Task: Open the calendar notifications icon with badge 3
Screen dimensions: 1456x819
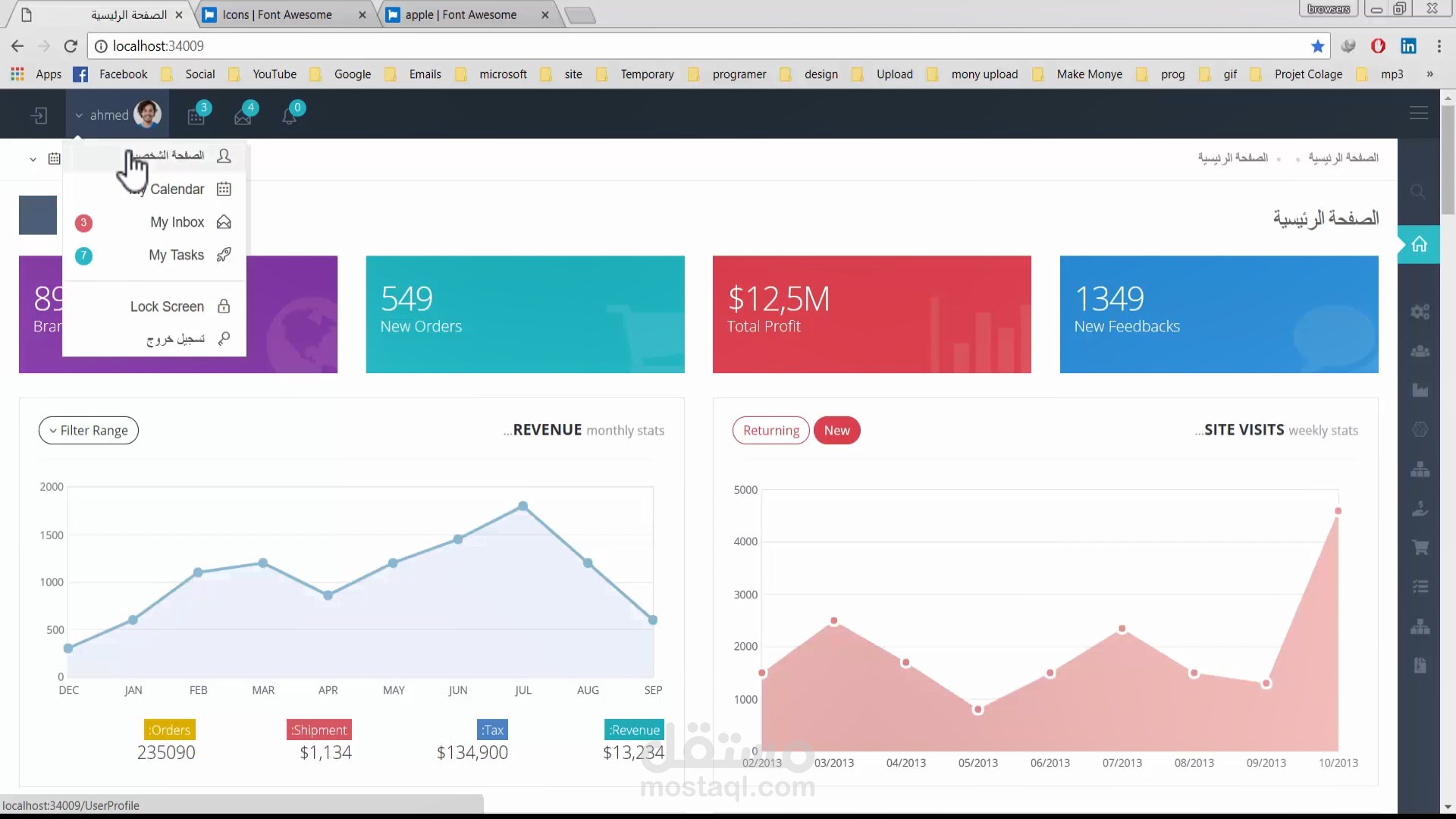Action: (196, 115)
